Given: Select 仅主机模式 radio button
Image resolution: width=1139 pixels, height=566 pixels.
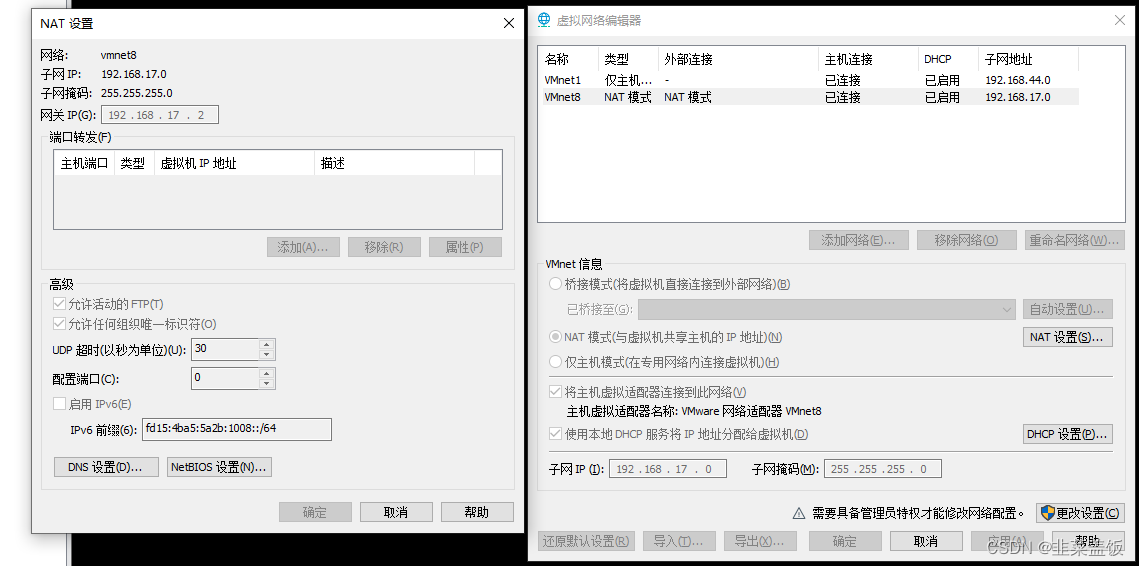Looking at the screenshot, I should coord(556,362).
